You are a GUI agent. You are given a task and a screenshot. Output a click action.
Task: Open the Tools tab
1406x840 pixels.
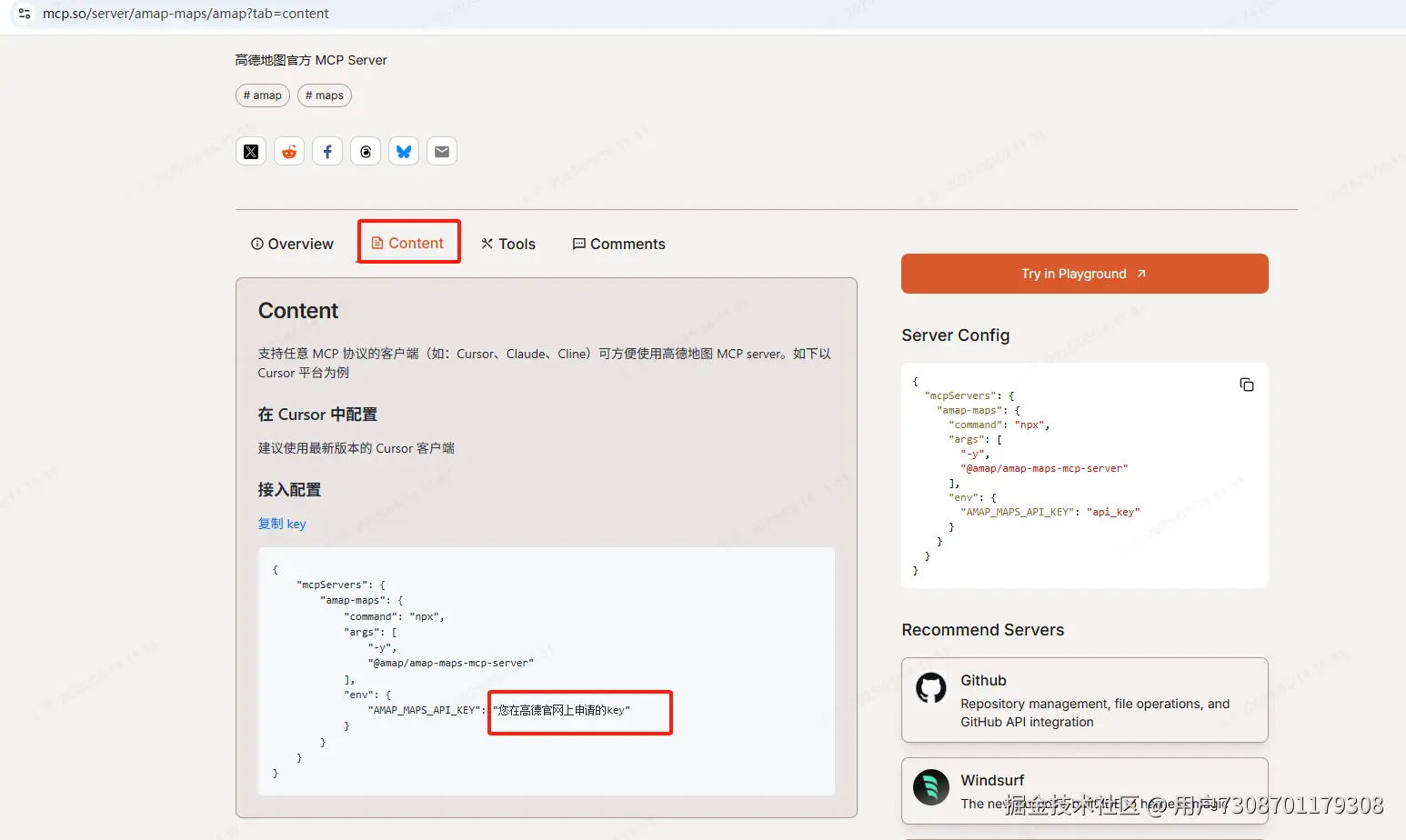point(508,244)
